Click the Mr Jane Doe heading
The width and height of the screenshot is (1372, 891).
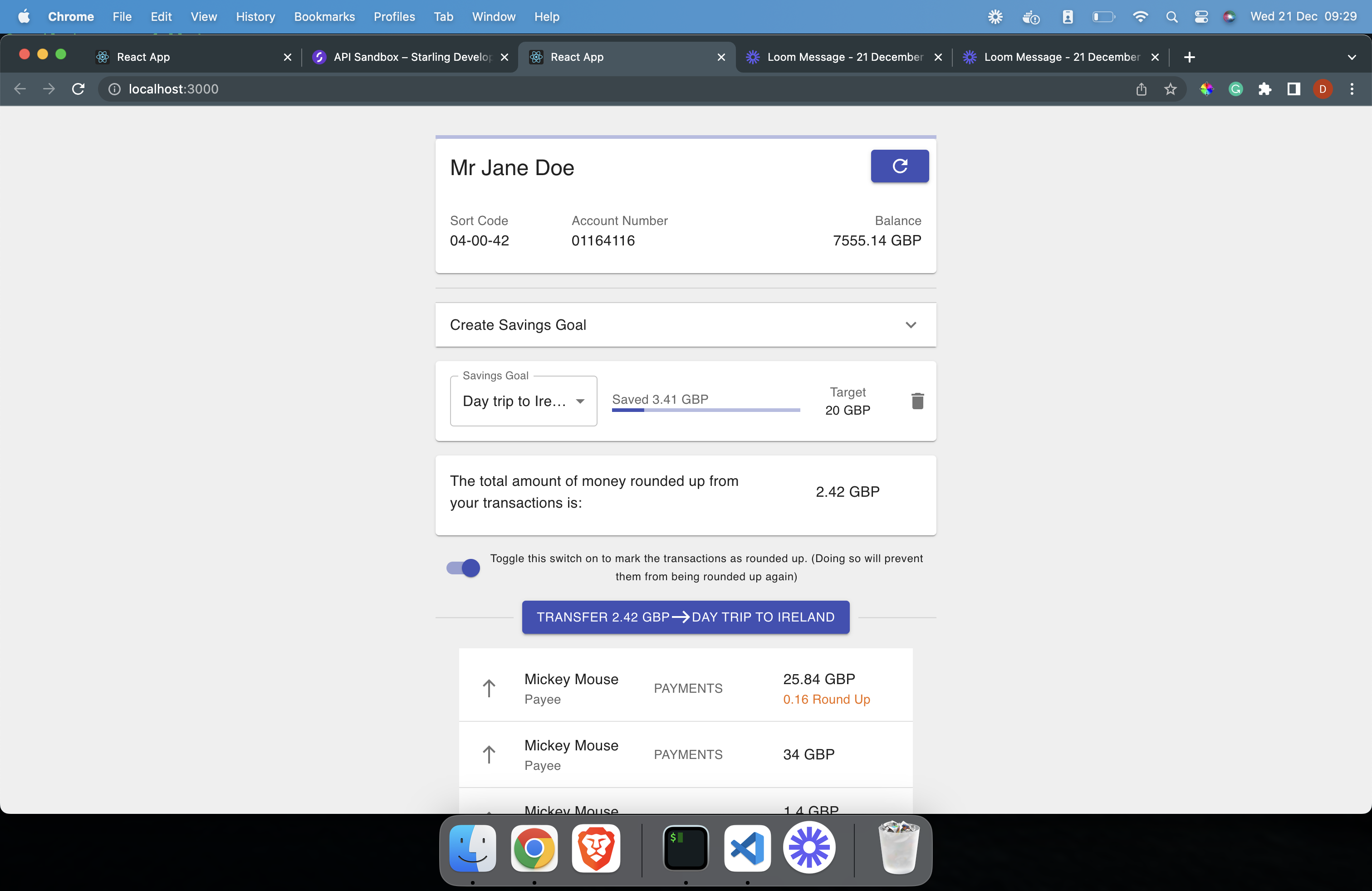tap(512, 168)
